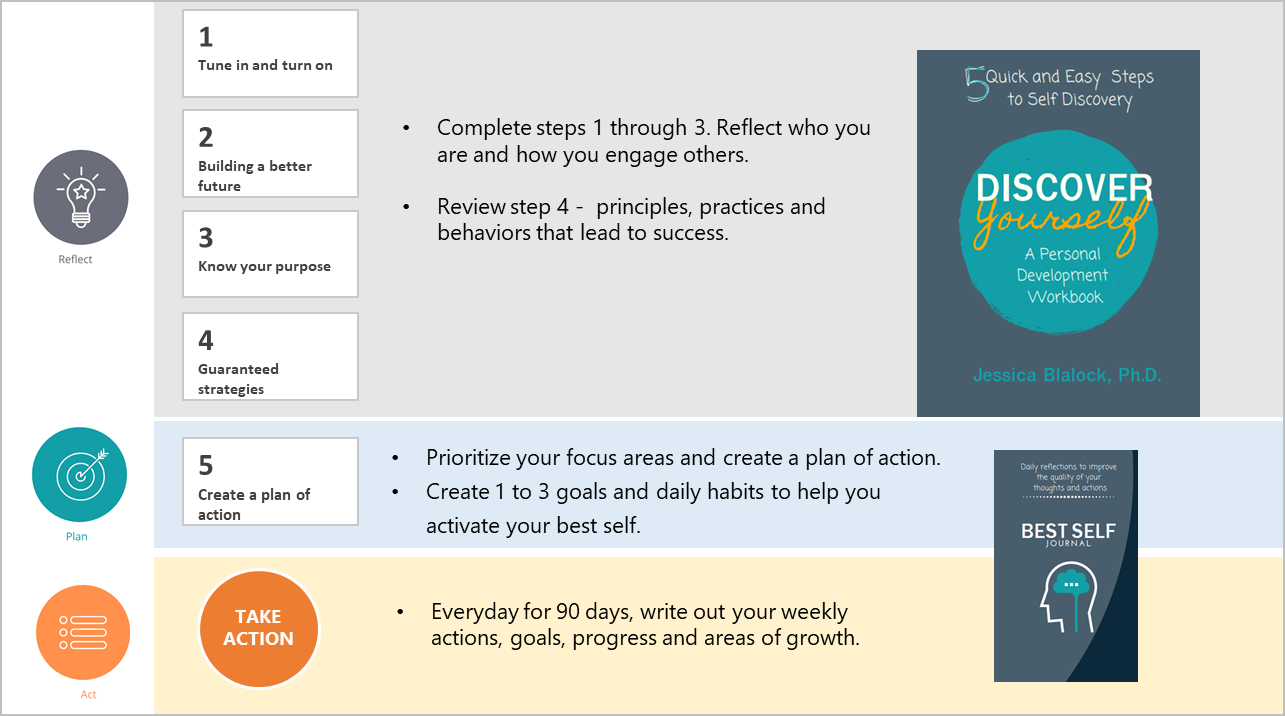Select step 5 Create a plan of action
This screenshot has height=716, width=1285.
pyautogui.click(x=270, y=482)
